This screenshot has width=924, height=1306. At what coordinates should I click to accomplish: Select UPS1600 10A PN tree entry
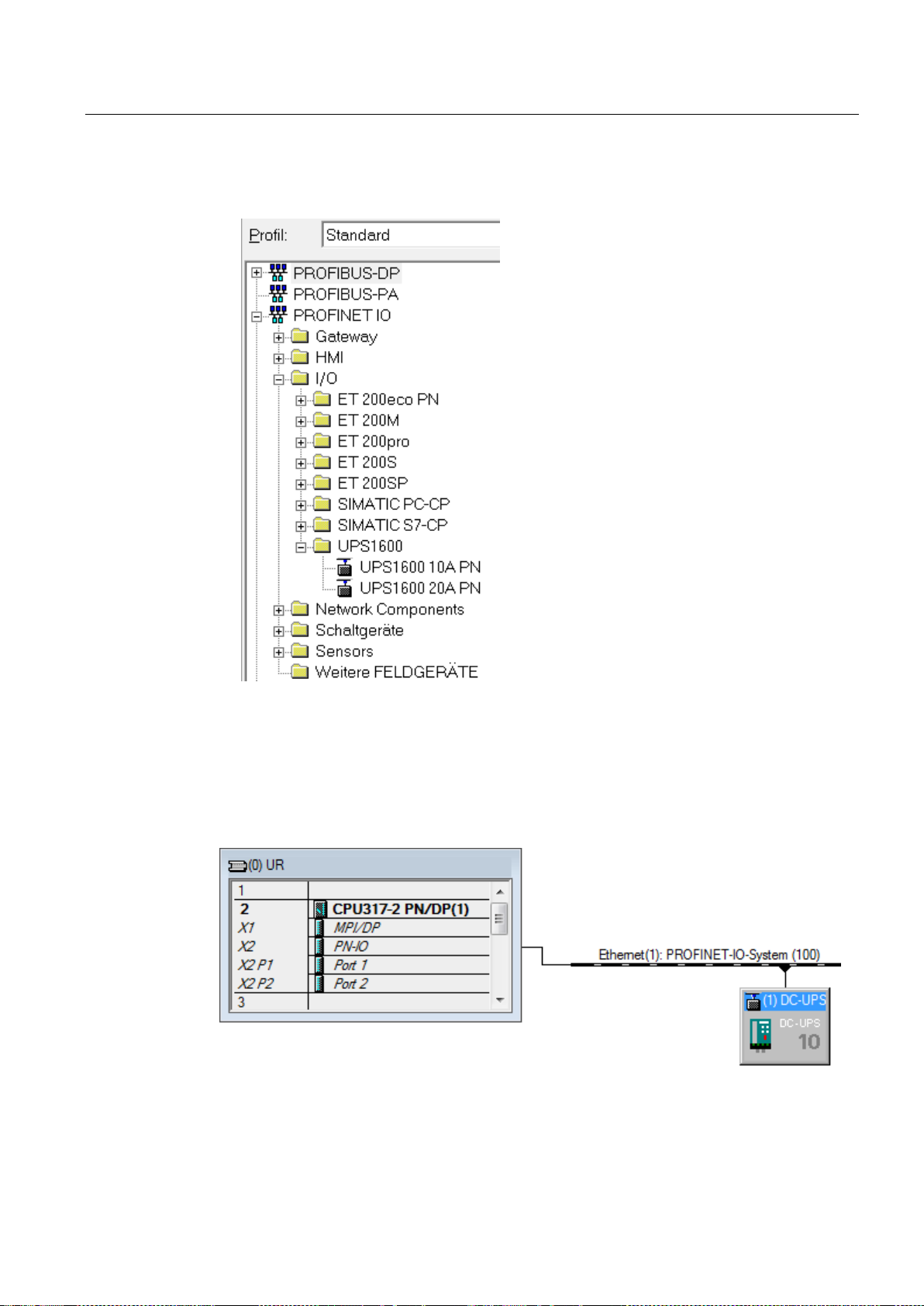[420, 567]
